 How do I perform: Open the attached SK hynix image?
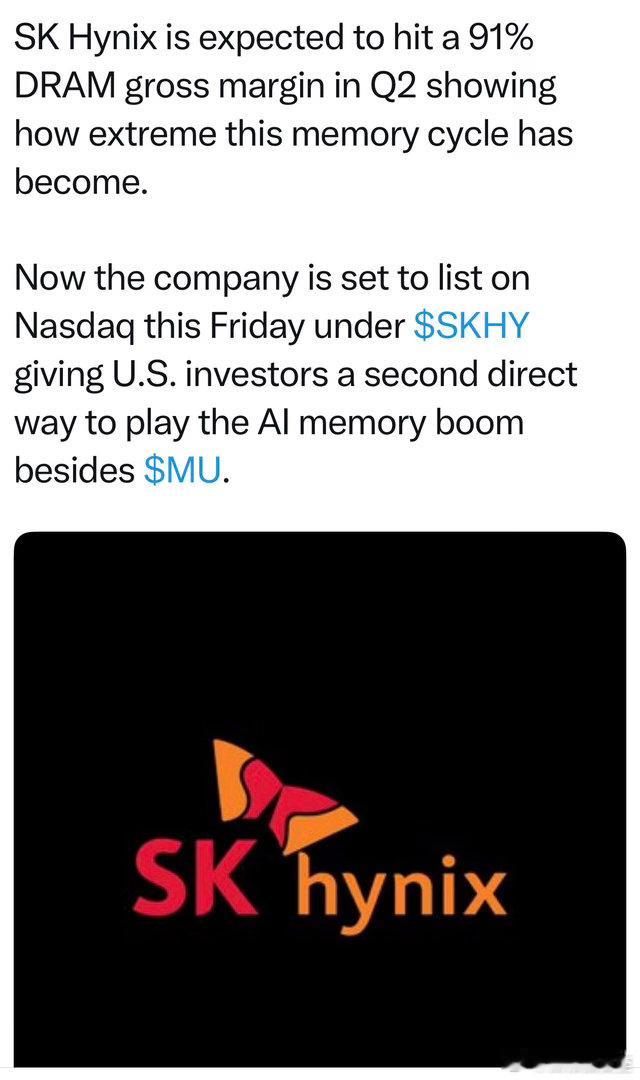point(320,799)
